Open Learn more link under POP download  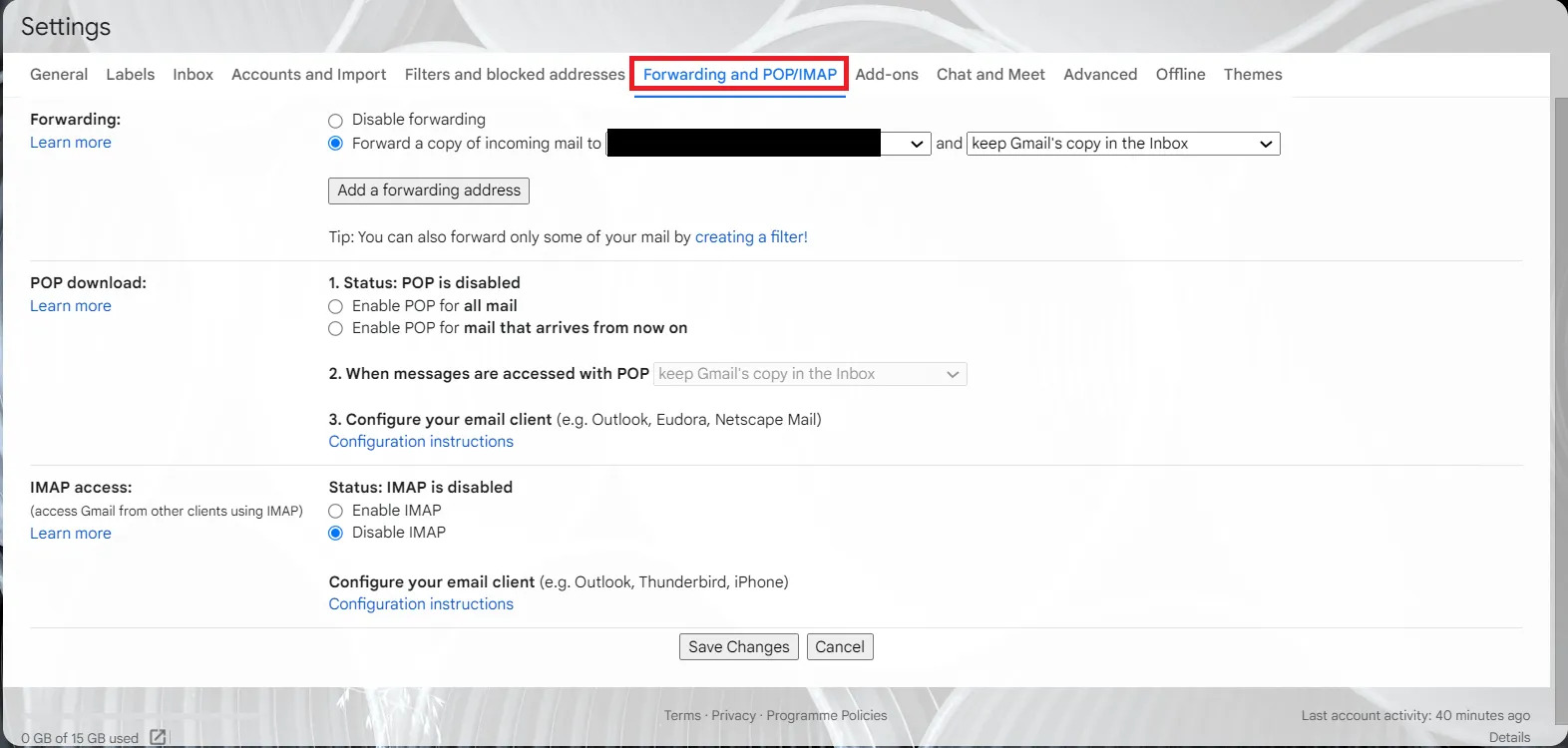71,306
